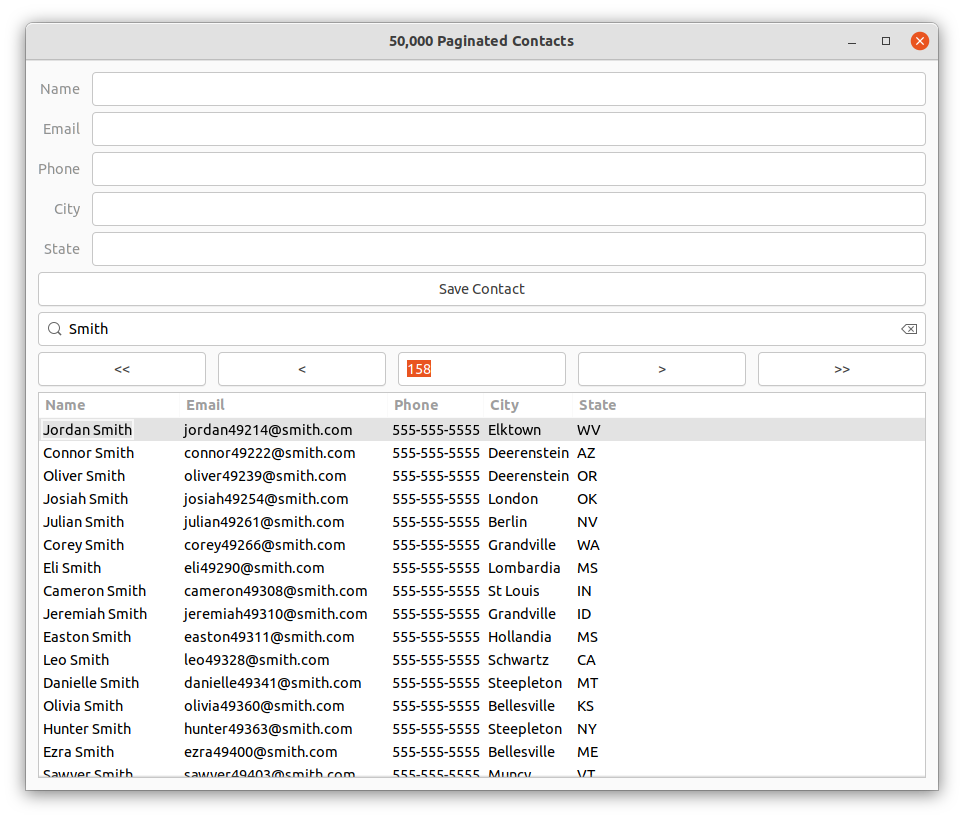This screenshot has width=964, height=819.
Task: Click the Hollandia city cell
Action: pos(520,637)
